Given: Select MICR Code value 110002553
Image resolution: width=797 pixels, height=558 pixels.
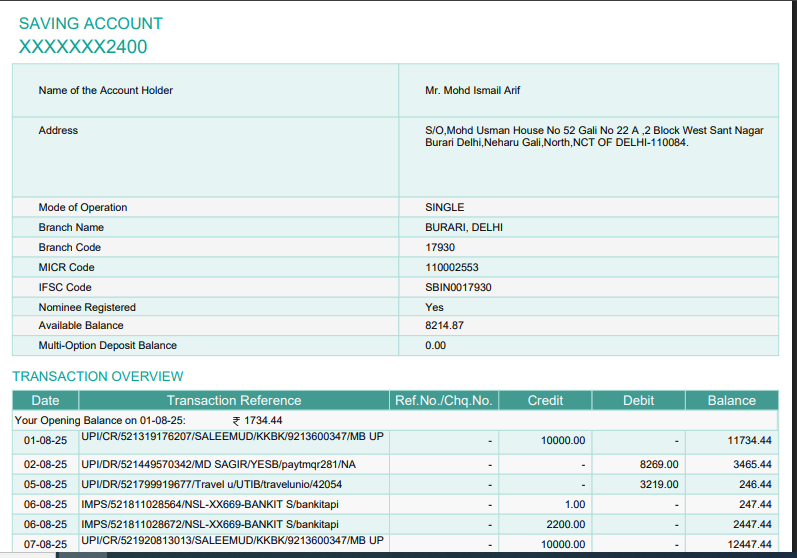Looking at the screenshot, I should (452, 268).
